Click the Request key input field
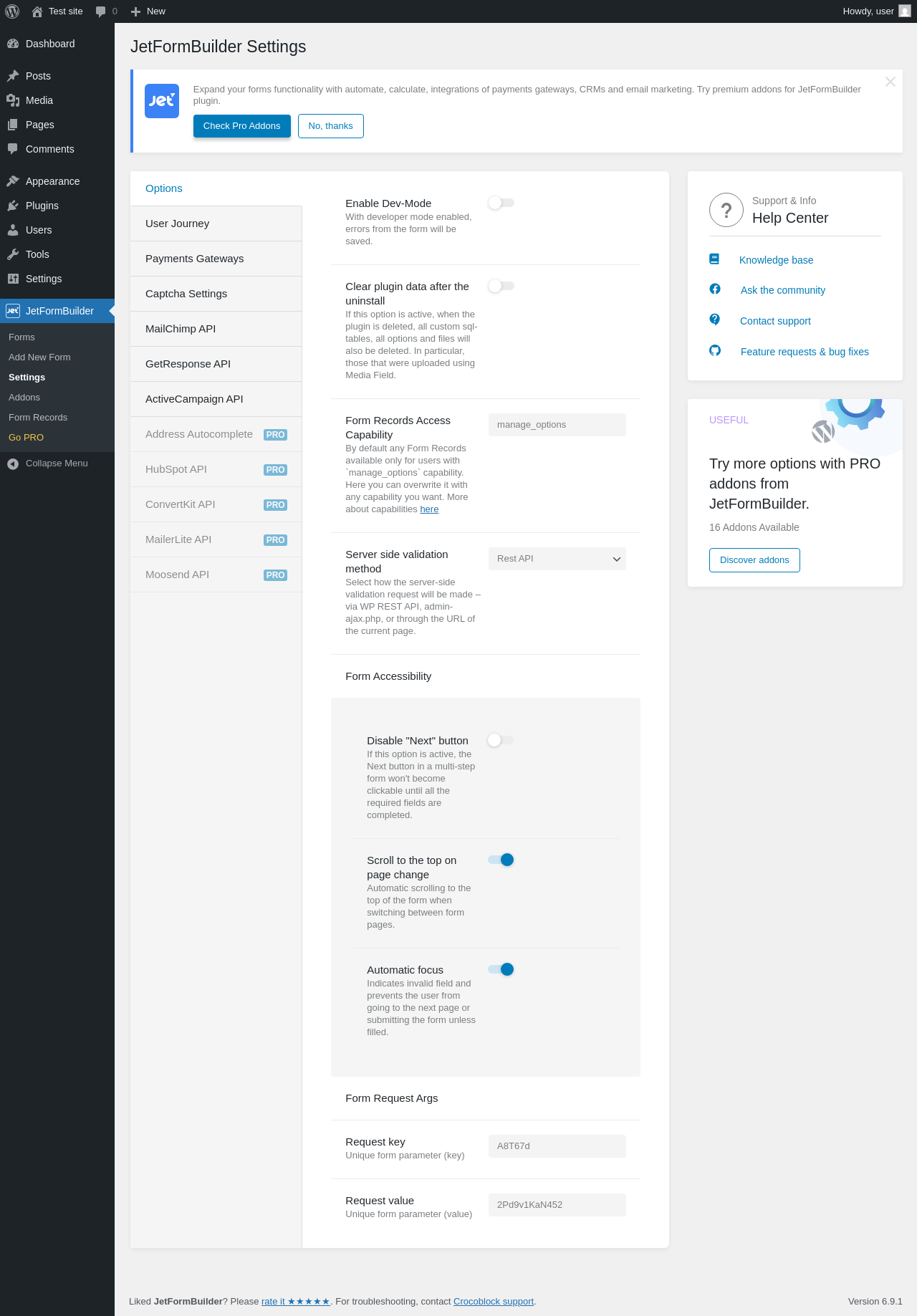This screenshot has height=1316, width=917. pos(557,1146)
